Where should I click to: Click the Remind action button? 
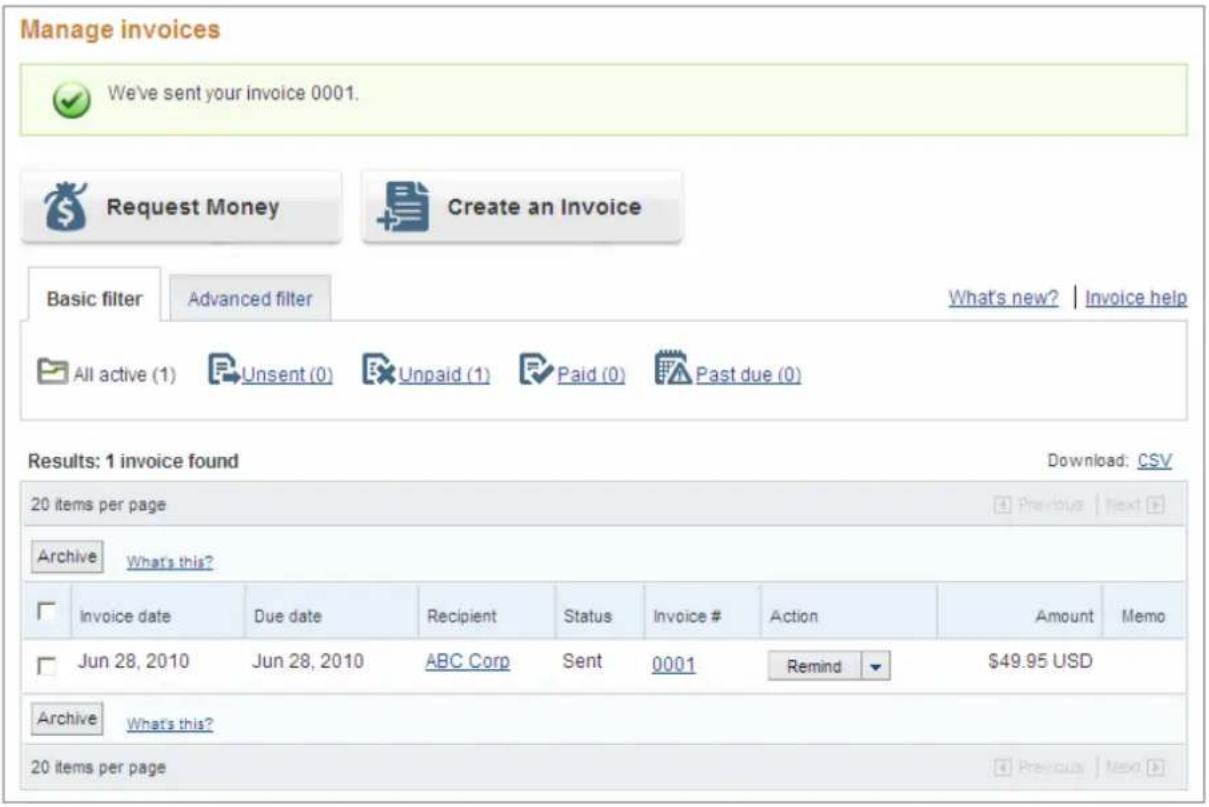click(x=814, y=667)
